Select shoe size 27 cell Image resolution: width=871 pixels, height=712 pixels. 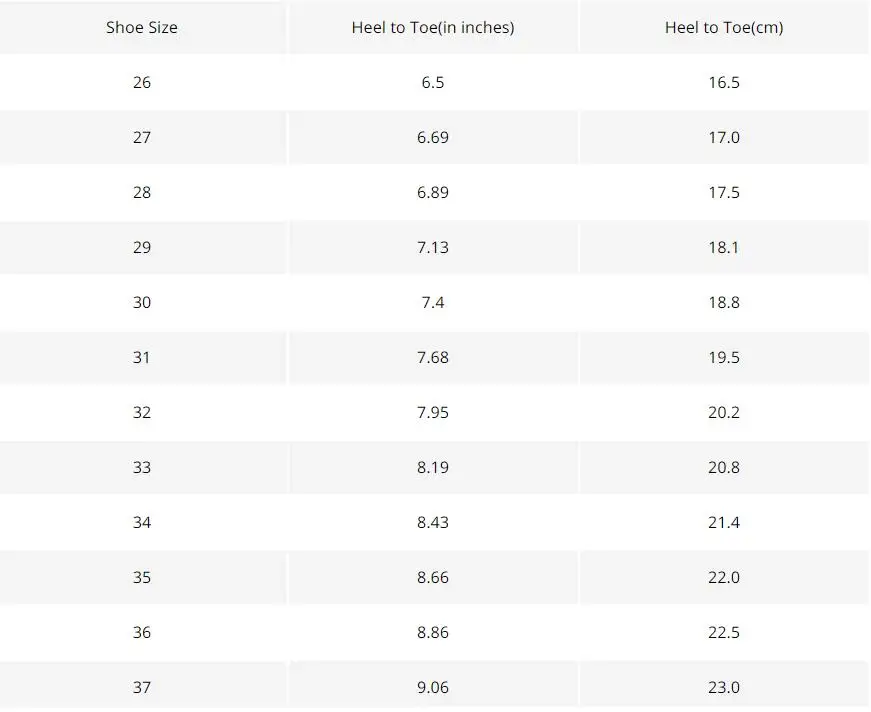tap(142, 137)
